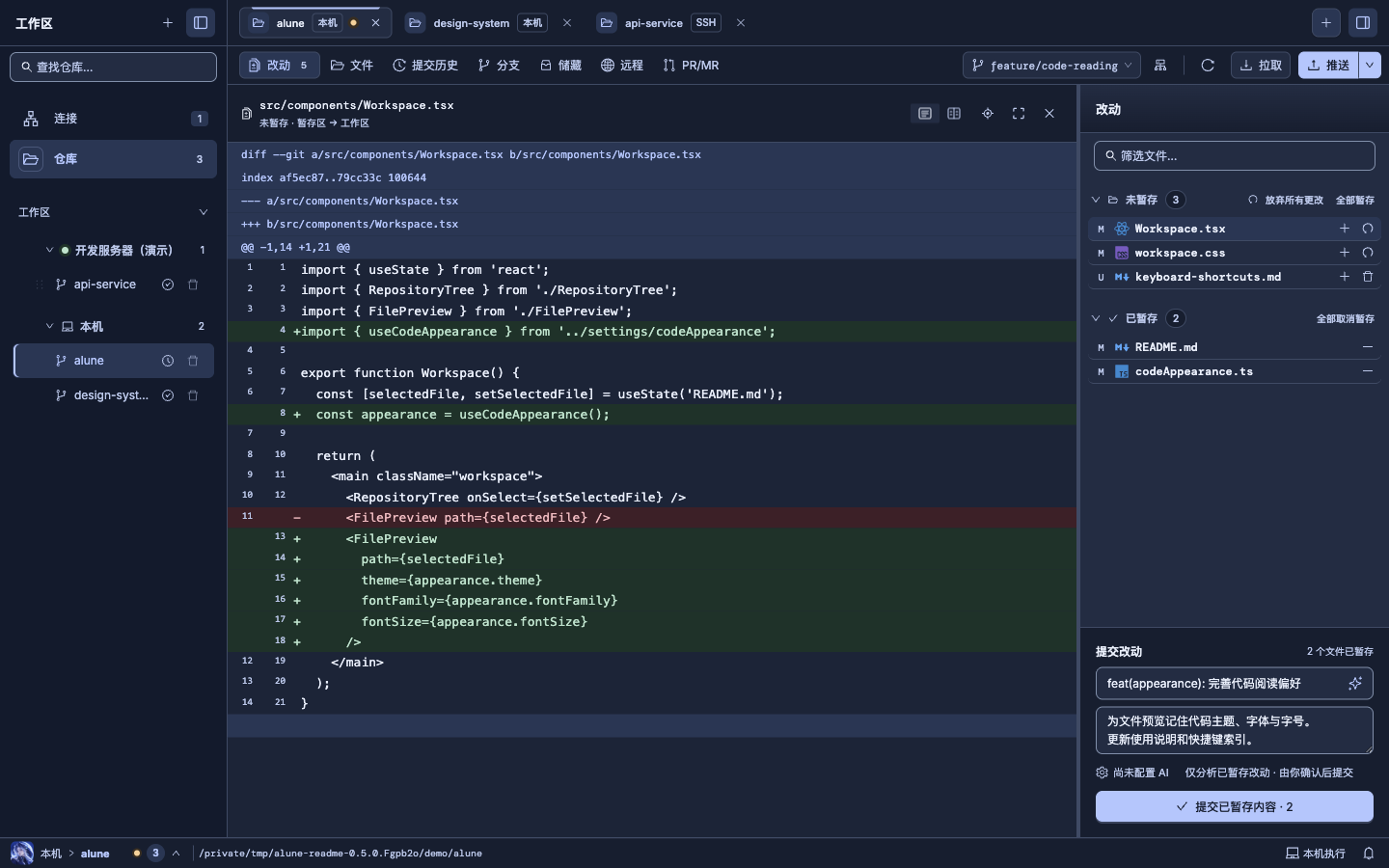This screenshot has height=868, width=1389.
Task: Expand the diff view to fullscreen
Action: pyautogui.click(x=1019, y=114)
